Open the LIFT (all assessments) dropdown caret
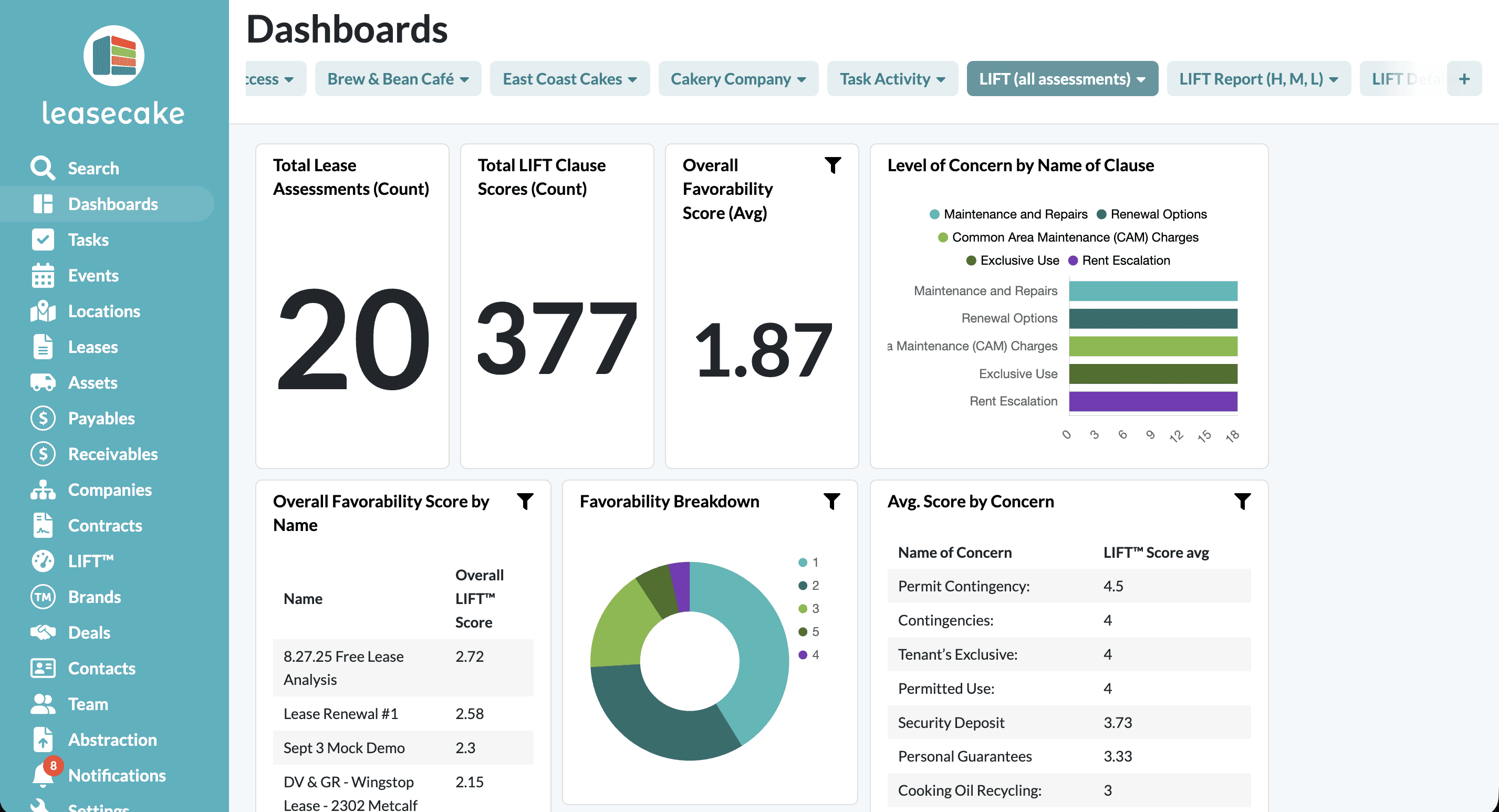Screen dimensions: 1499x812 click(1141, 79)
